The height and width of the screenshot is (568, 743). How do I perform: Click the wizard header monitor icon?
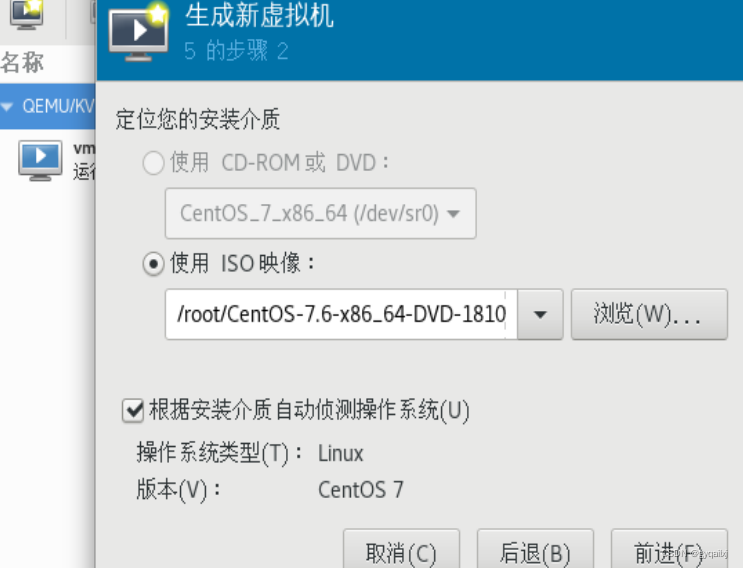tap(139, 32)
